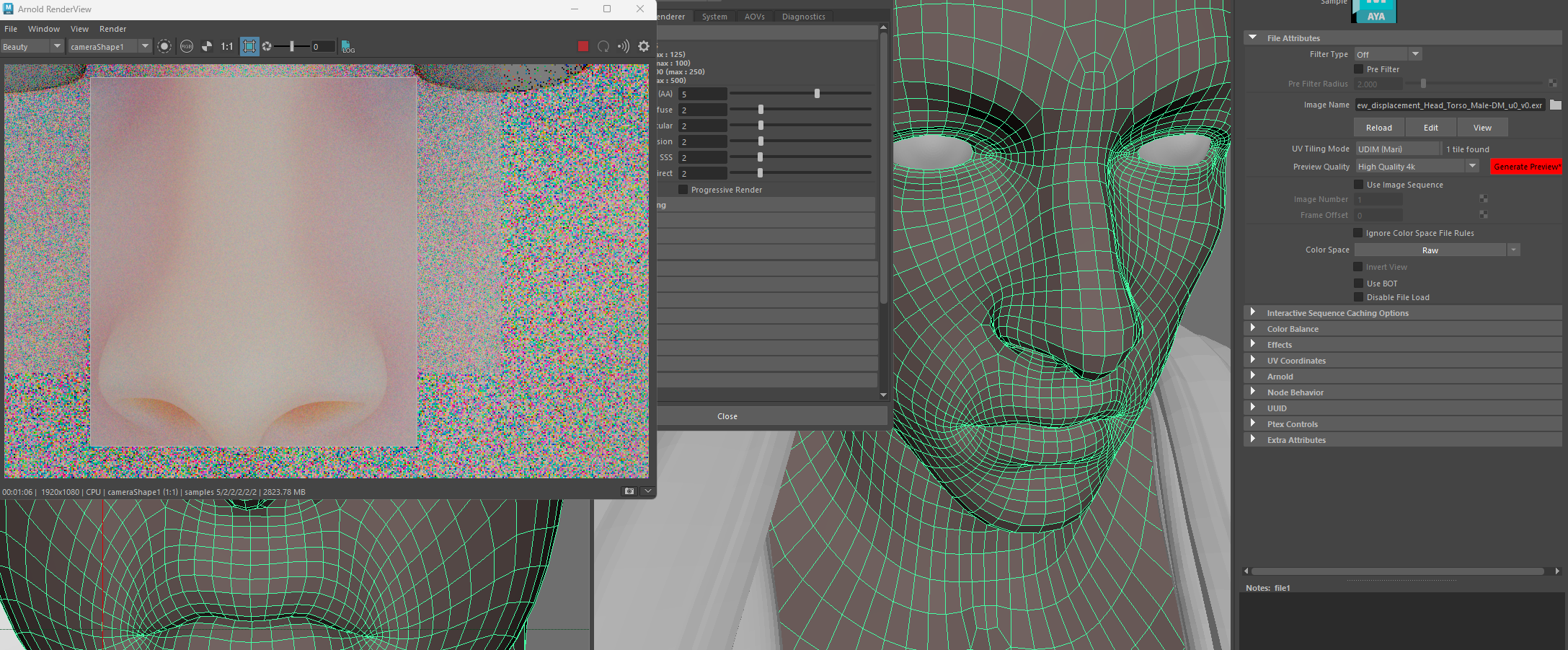Click the Edit image button

pyautogui.click(x=1431, y=128)
